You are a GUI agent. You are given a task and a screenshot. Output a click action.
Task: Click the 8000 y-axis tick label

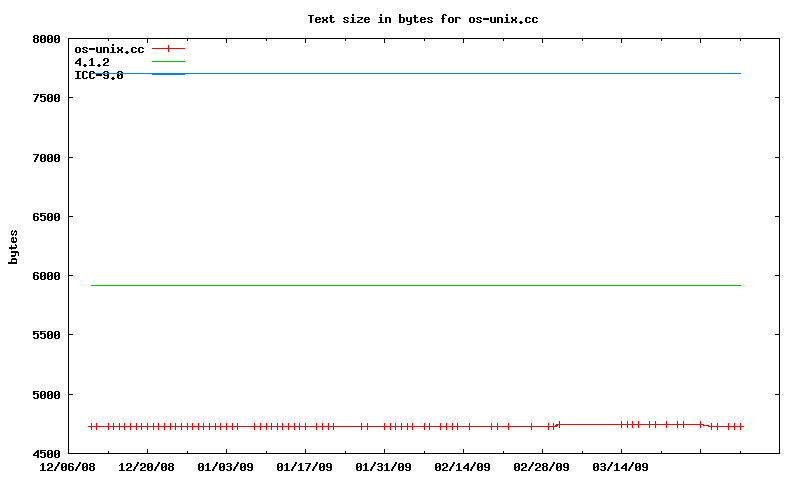tap(46, 39)
